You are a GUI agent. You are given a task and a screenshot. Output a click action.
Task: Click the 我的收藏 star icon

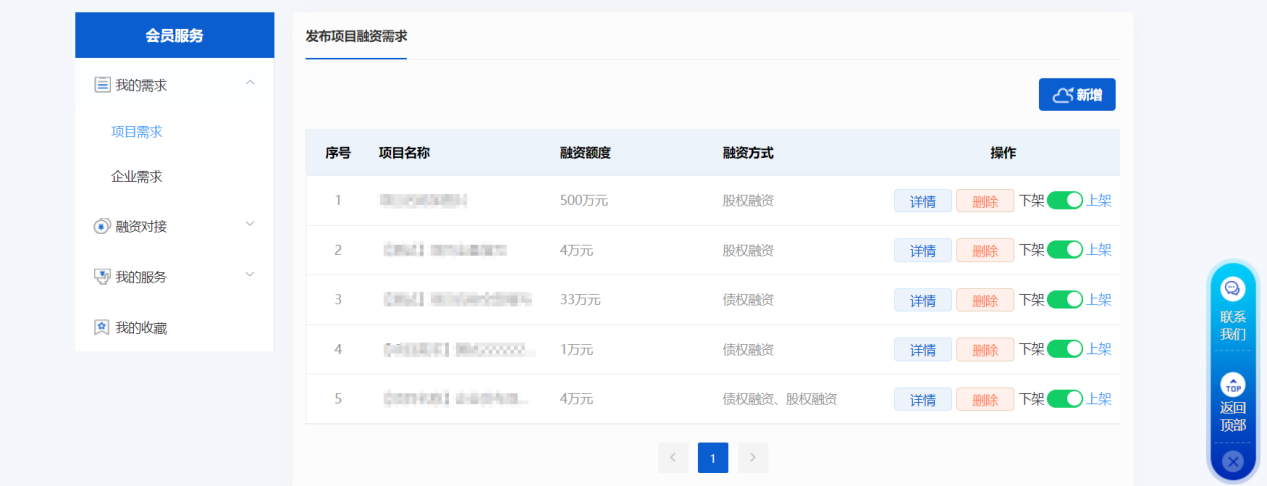(x=101, y=328)
